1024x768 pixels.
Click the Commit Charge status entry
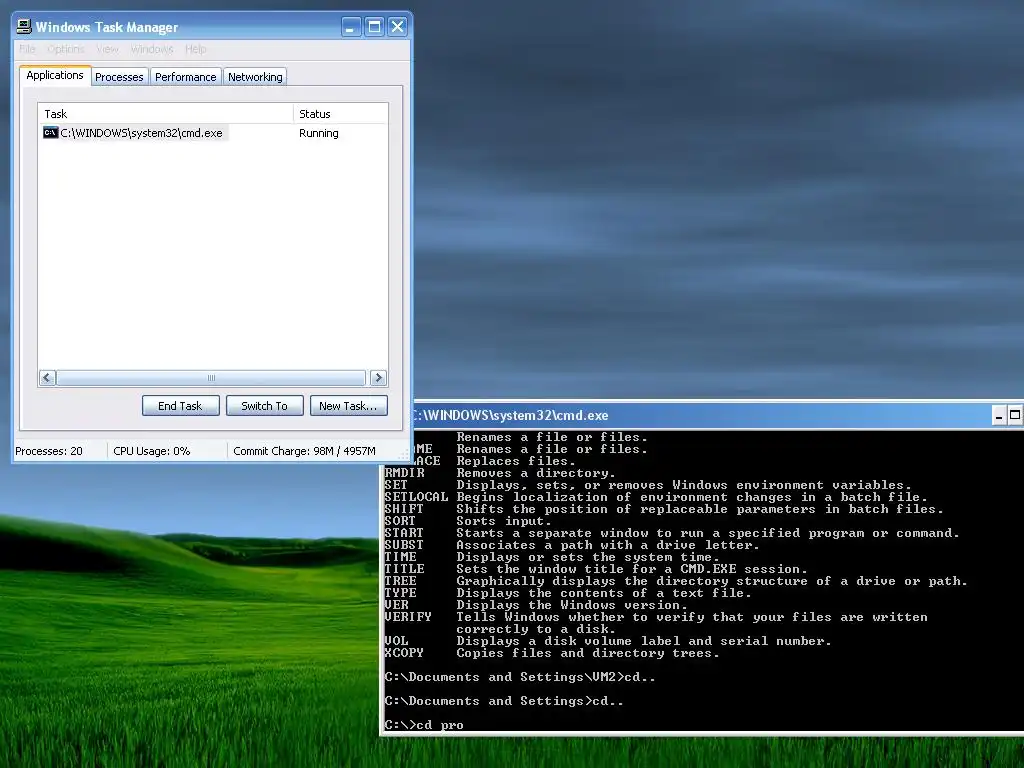click(304, 451)
